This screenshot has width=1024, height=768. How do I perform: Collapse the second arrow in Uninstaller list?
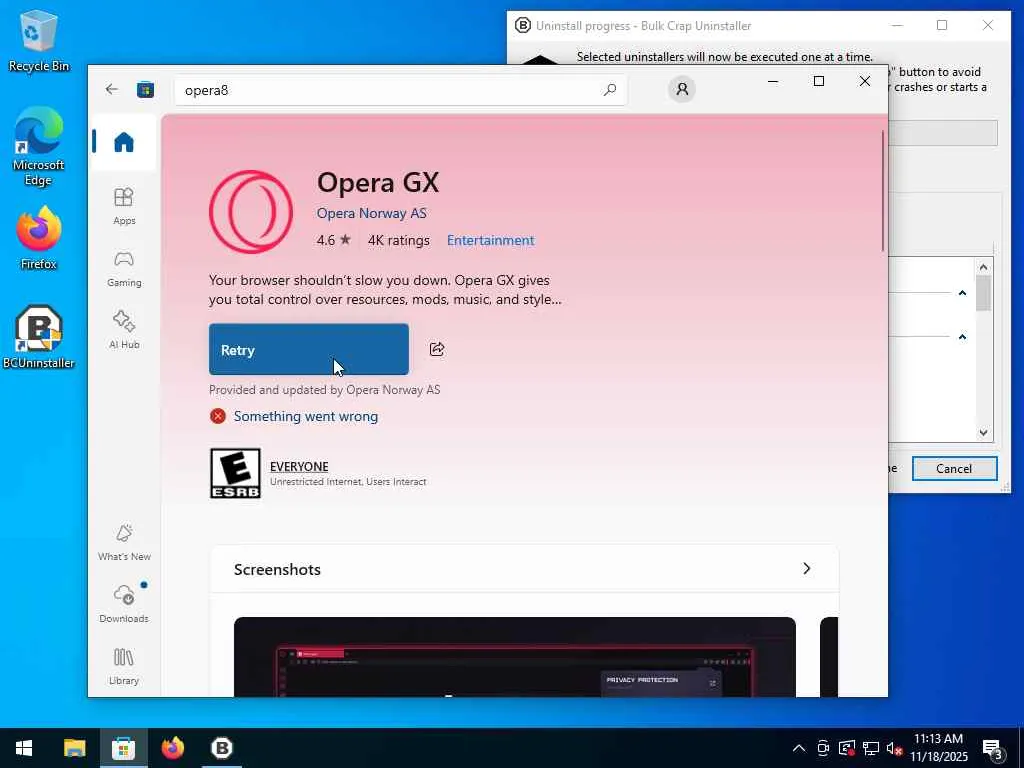click(x=962, y=336)
